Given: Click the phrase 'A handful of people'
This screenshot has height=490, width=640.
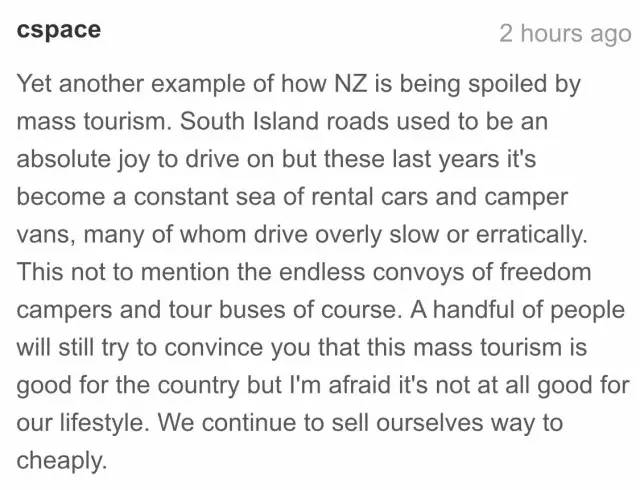Looking at the screenshot, I should pyautogui.click(x=518, y=310).
